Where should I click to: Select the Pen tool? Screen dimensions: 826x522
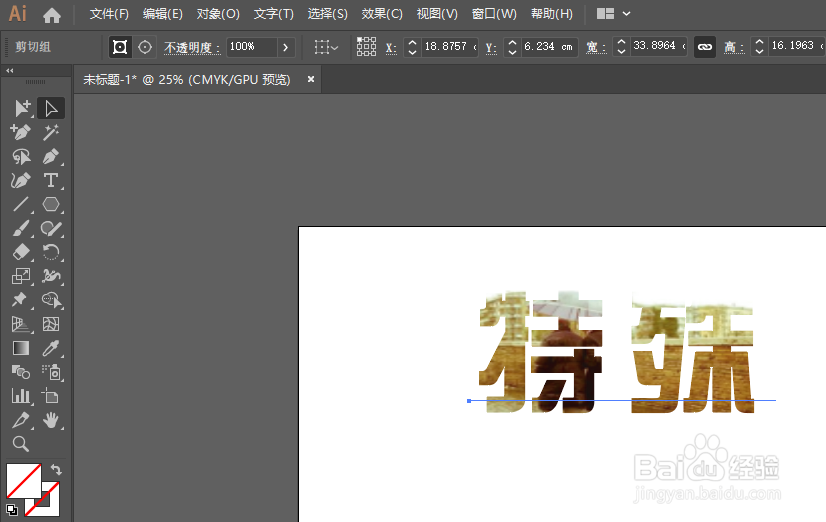51,156
